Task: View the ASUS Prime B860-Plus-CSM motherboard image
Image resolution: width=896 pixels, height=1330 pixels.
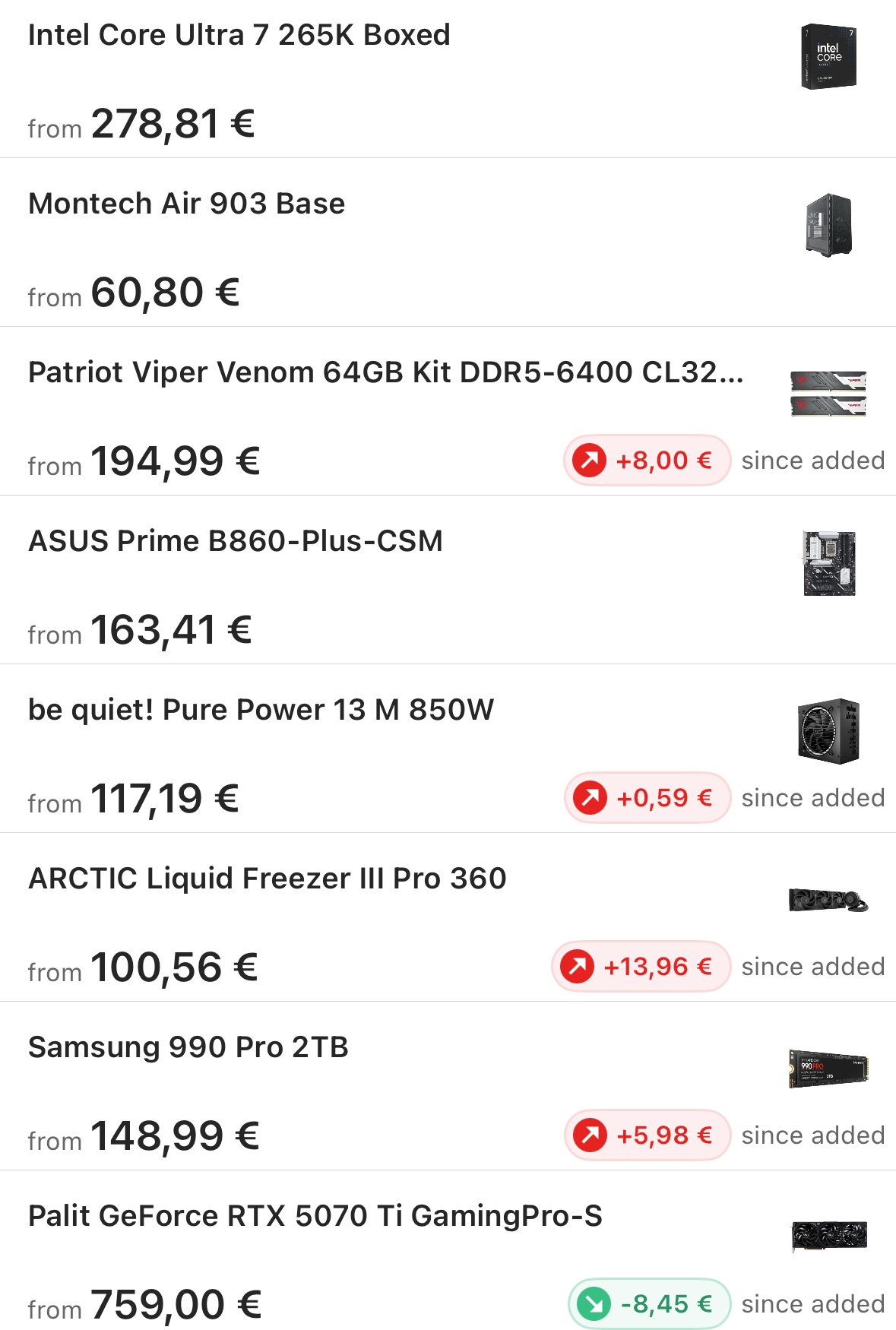Action: coord(829,563)
